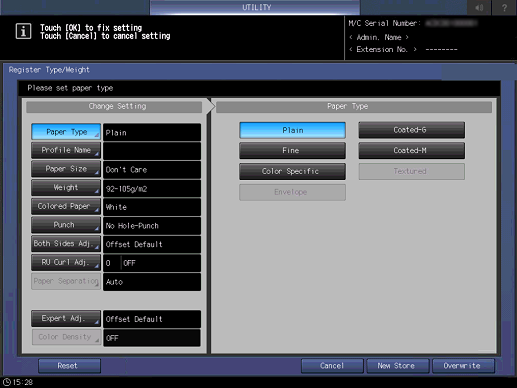Screen dimensions: 517x388
Task: Open the Punch setting
Action: [66, 225]
